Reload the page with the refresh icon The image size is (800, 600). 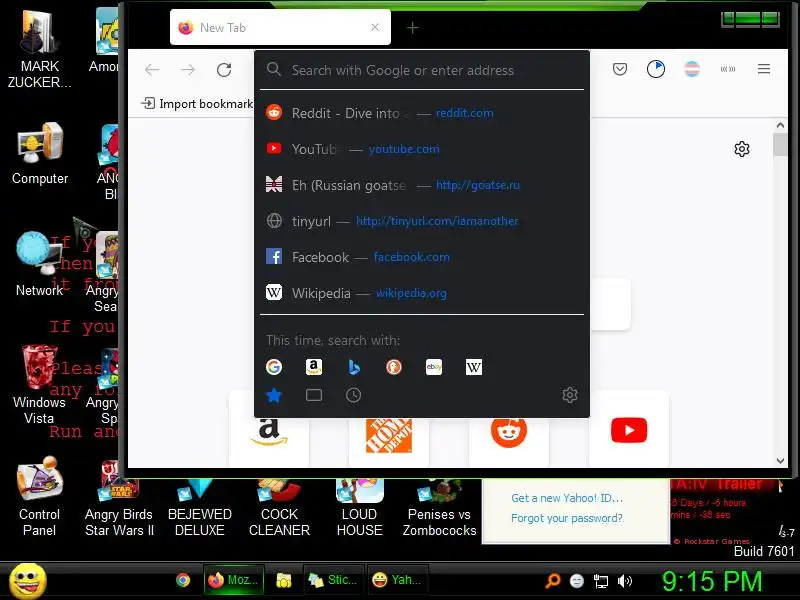click(x=224, y=69)
